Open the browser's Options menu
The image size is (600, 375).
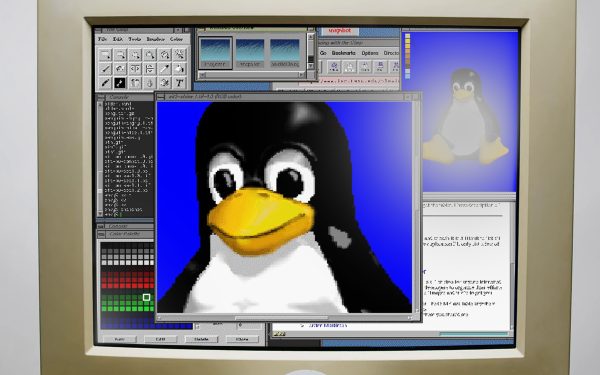(370, 53)
